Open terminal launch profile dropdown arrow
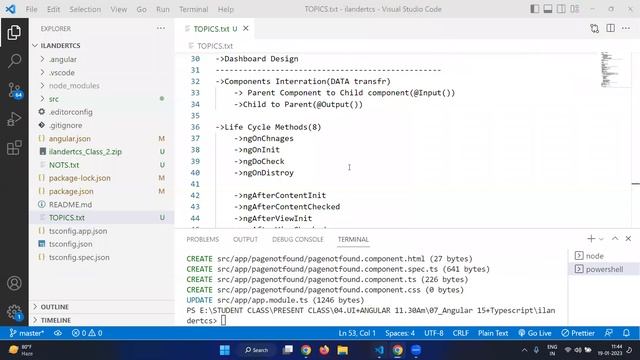The image size is (640, 360). coord(601,239)
